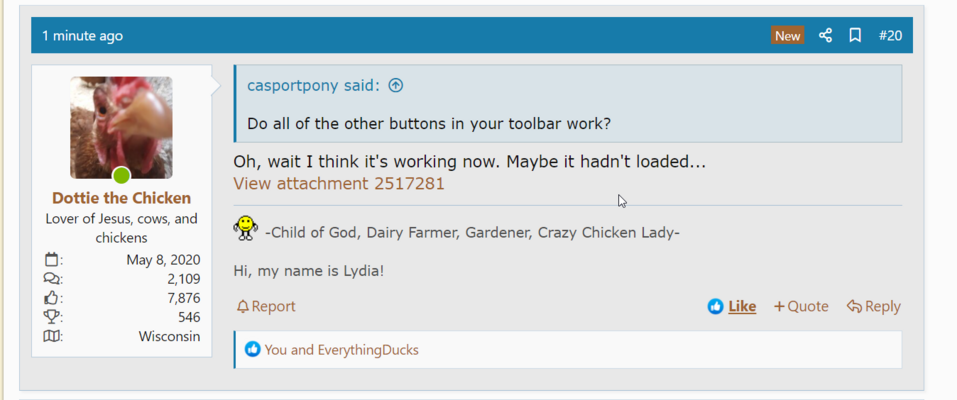Open Dottie the Chicken's profile name link

click(x=121, y=198)
